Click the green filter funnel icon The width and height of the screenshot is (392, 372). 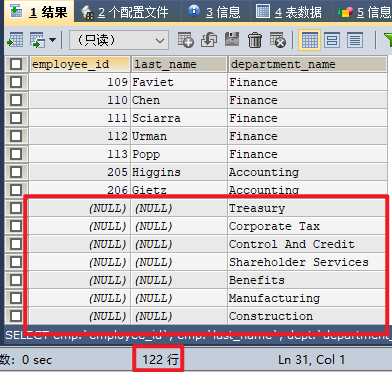[x=388, y=40]
